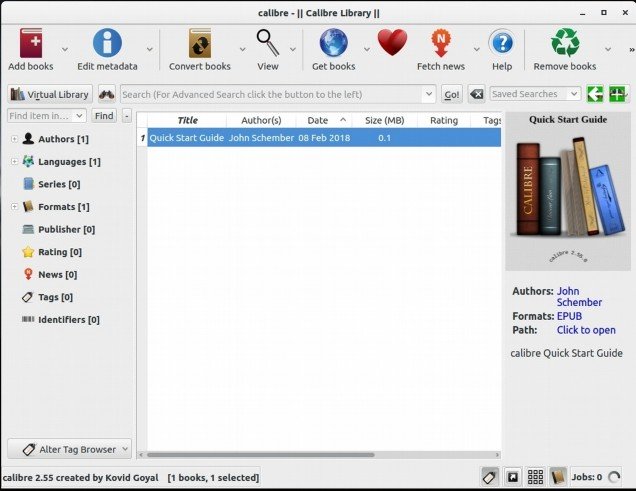The width and height of the screenshot is (636, 491).
Task: Click the red heart donate icon
Action: tap(392, 43)
